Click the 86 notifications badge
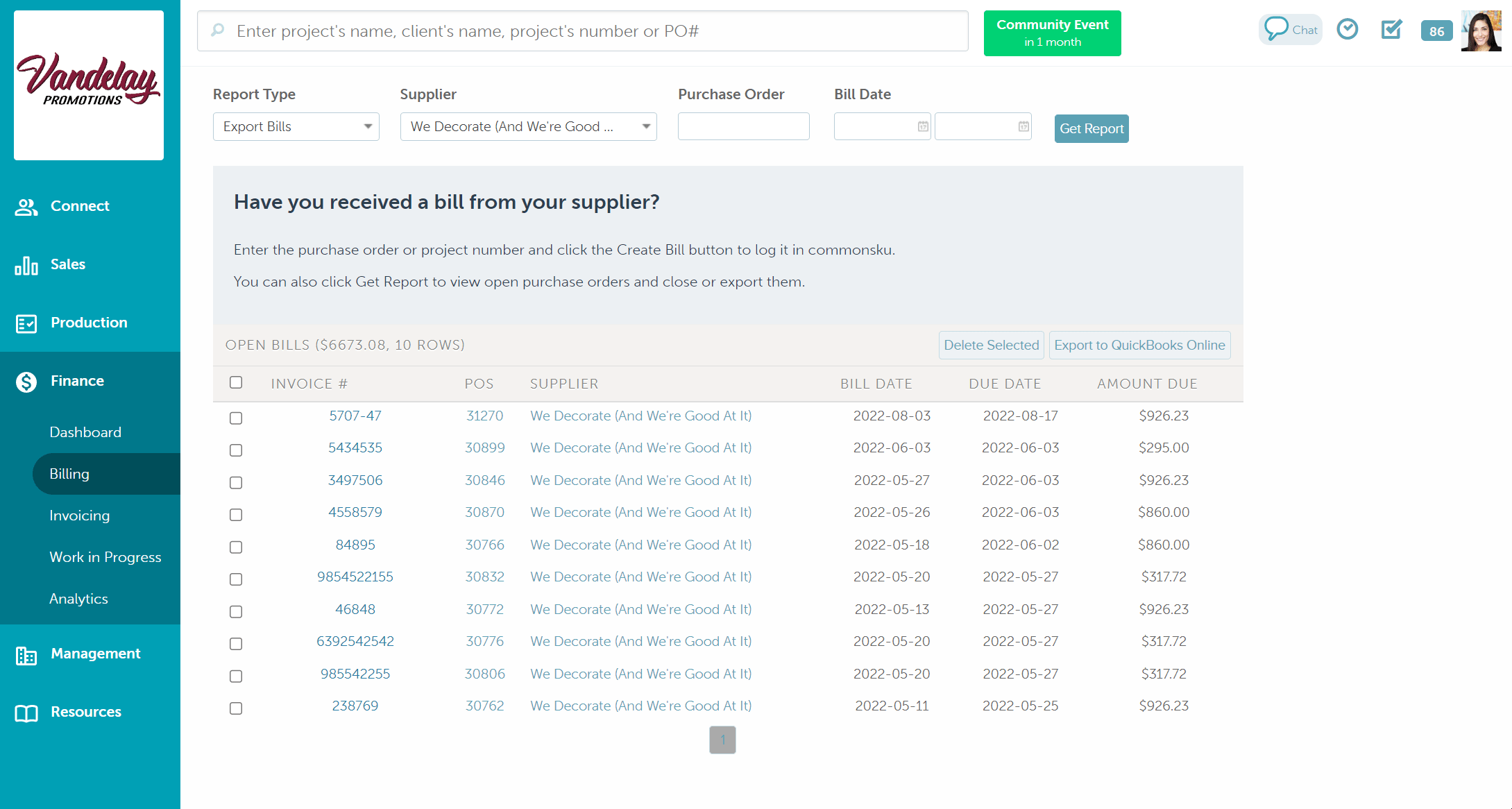The height and width of the screenshot is (809, 1512). click(1436, 31)
